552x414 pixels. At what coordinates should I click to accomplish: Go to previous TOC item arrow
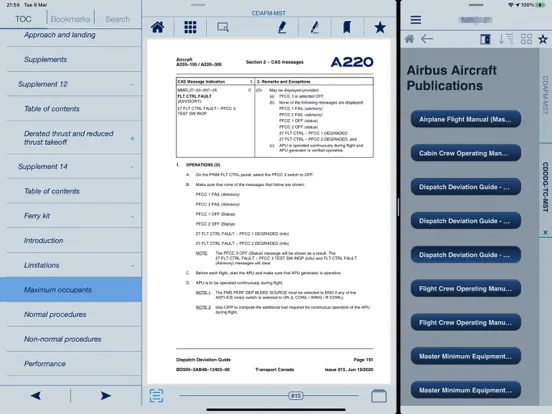(x=36, y=396)
